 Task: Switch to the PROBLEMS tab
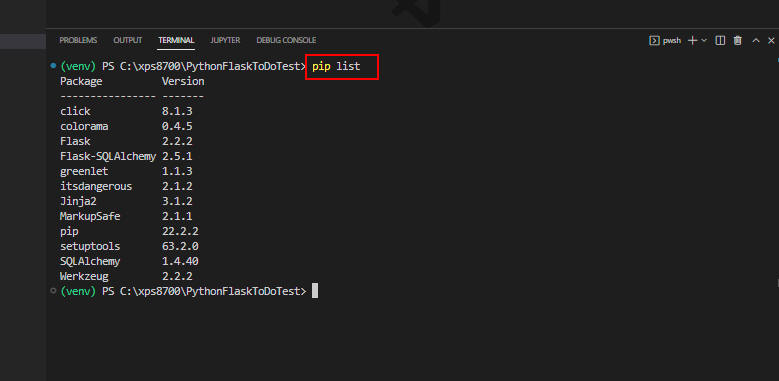[78, 40]
